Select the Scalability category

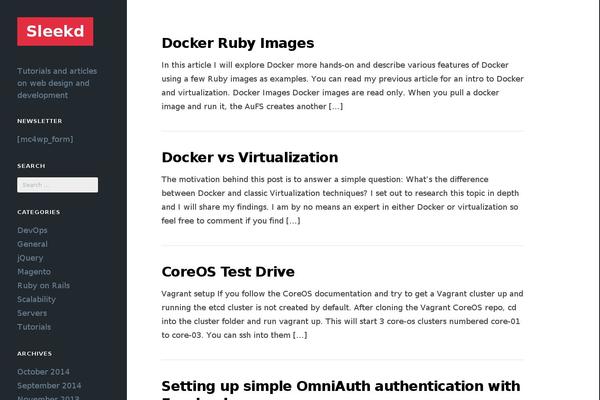[36, 299]
